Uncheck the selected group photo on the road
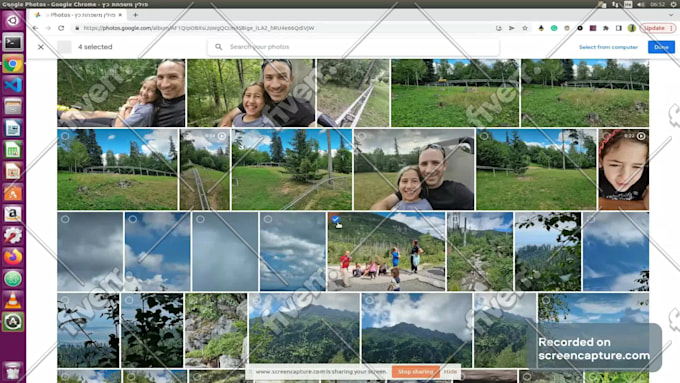The height and width of the screenshot is (383, 680). pos(336,219)
